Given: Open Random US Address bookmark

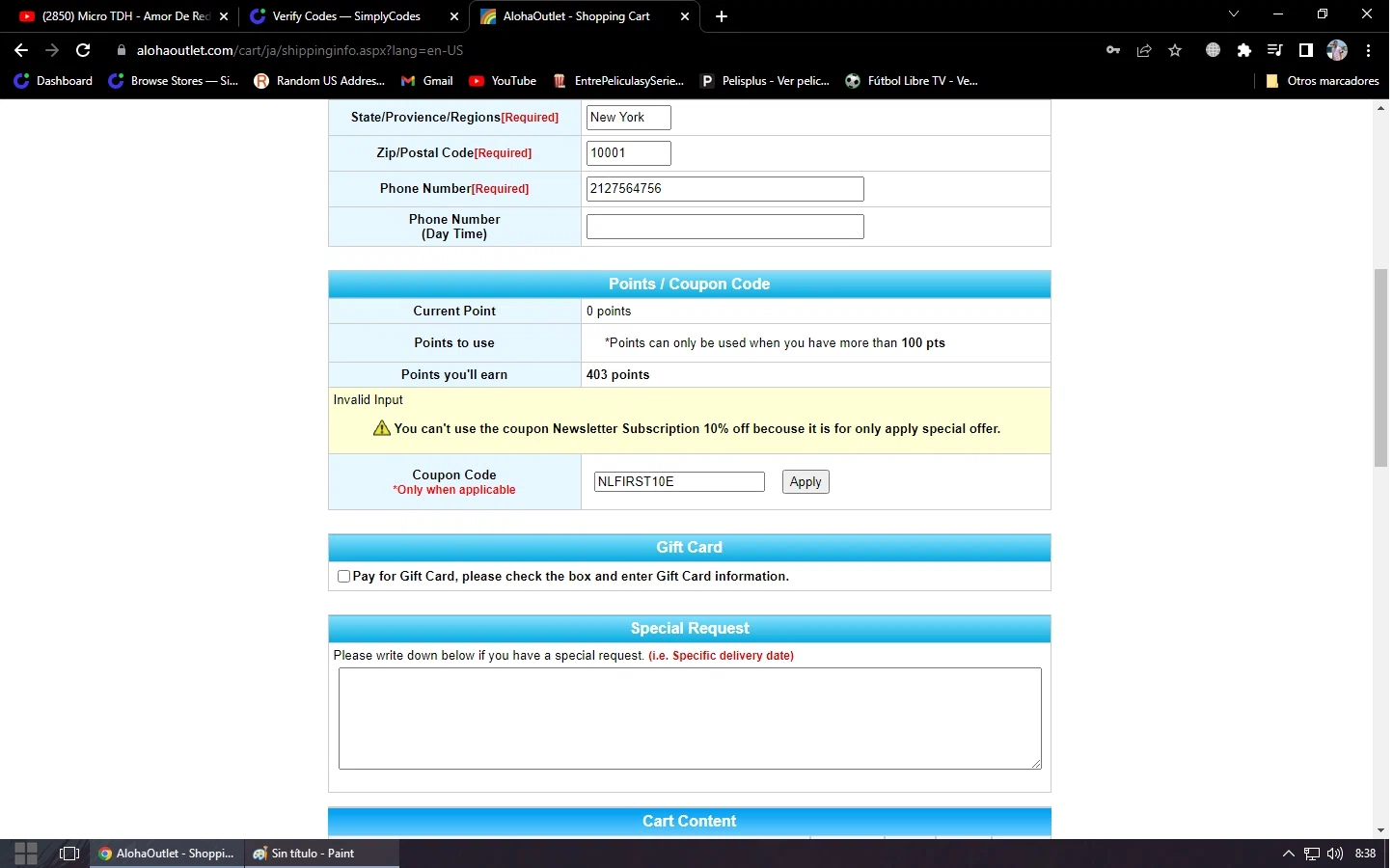Looking at the screenshot, I should pyautogui.click(x=319, y=81).
